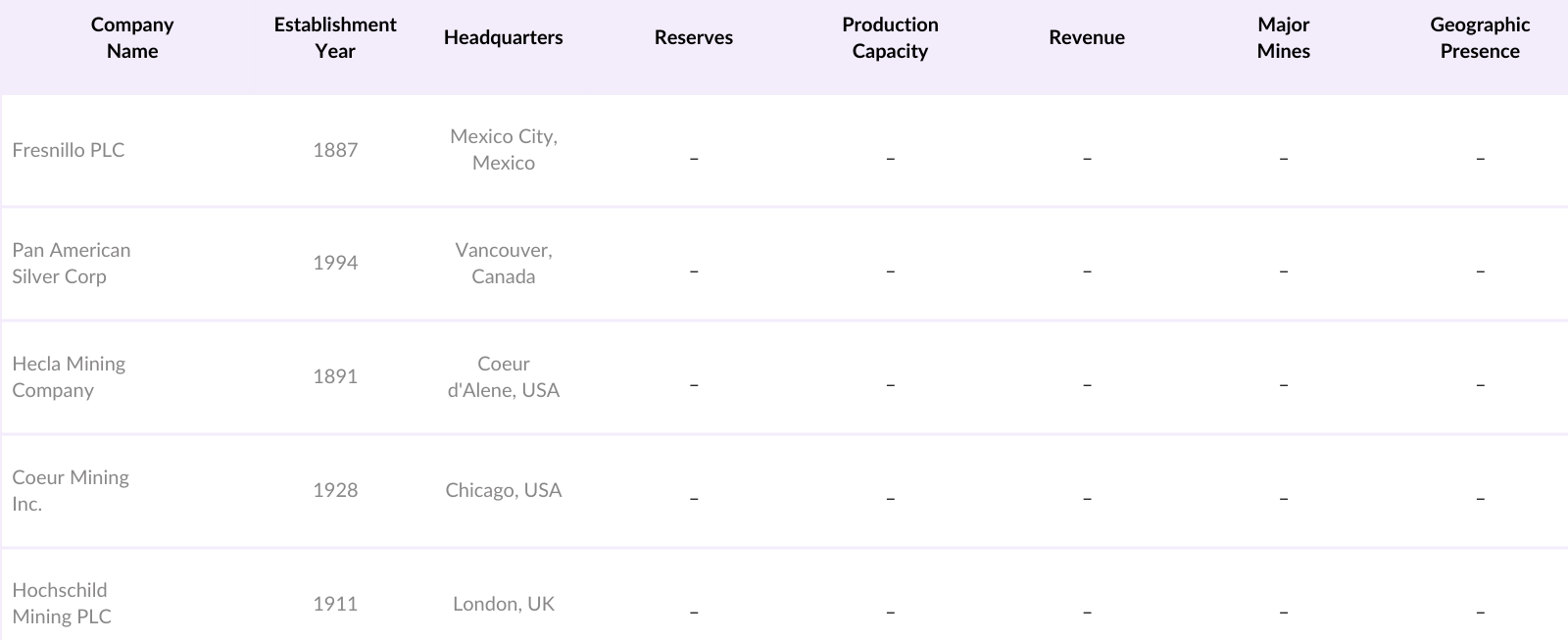This screenshot has width=1568, height=640.
Task: Select the 1994 establishment year cell
Action: pyautogui.click(x=335, y=263)
